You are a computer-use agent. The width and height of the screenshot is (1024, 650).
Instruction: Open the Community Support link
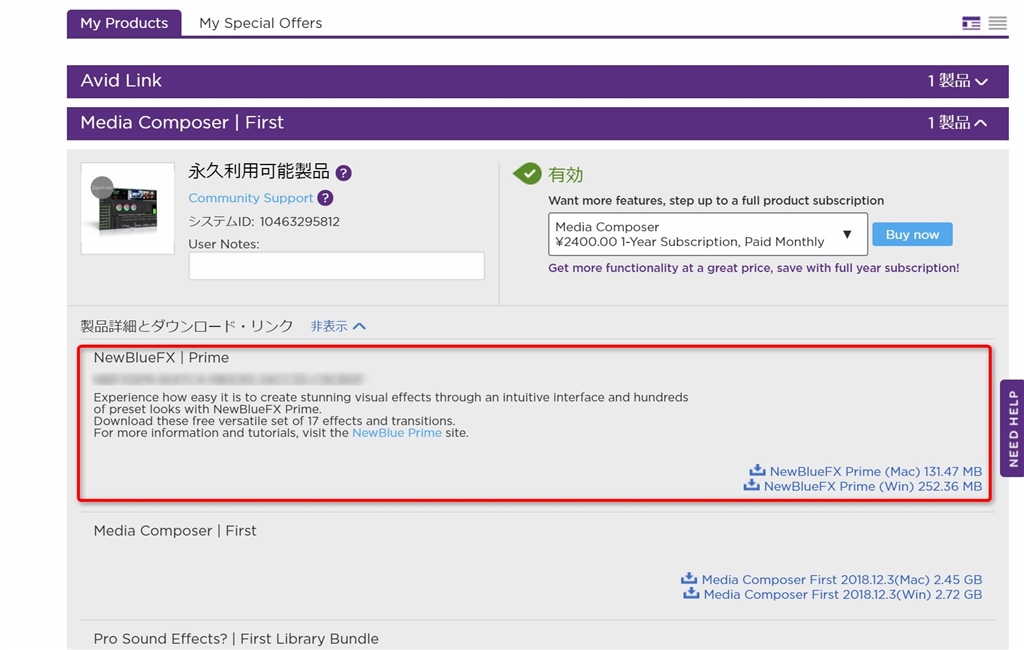pyautogui.click(x=251, y=198)
